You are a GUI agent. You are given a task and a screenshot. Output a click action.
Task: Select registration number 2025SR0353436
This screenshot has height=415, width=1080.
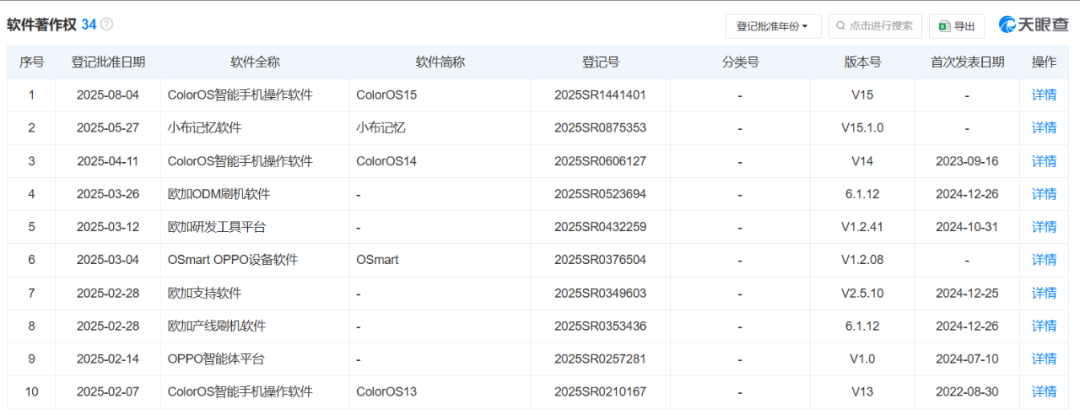click(600, 326)
